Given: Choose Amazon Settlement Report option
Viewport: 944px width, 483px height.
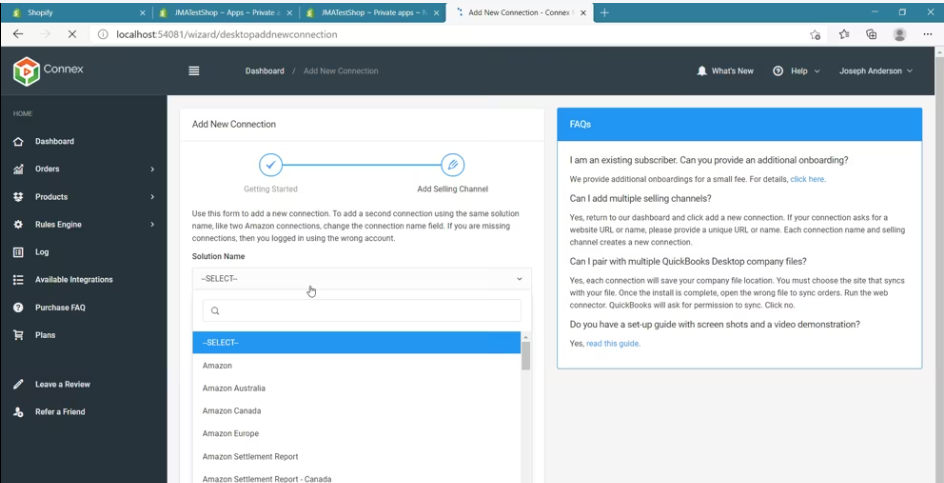Looking at the screenshot, I should [x=356, y=457].
